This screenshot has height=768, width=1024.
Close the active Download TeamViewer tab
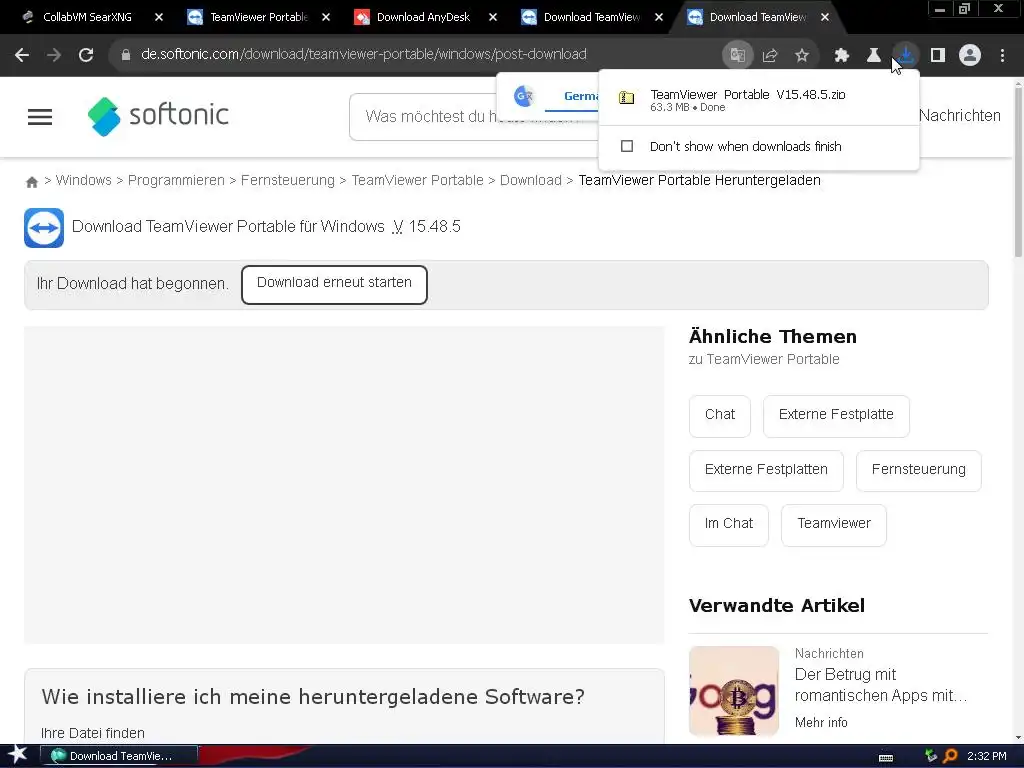825,17
